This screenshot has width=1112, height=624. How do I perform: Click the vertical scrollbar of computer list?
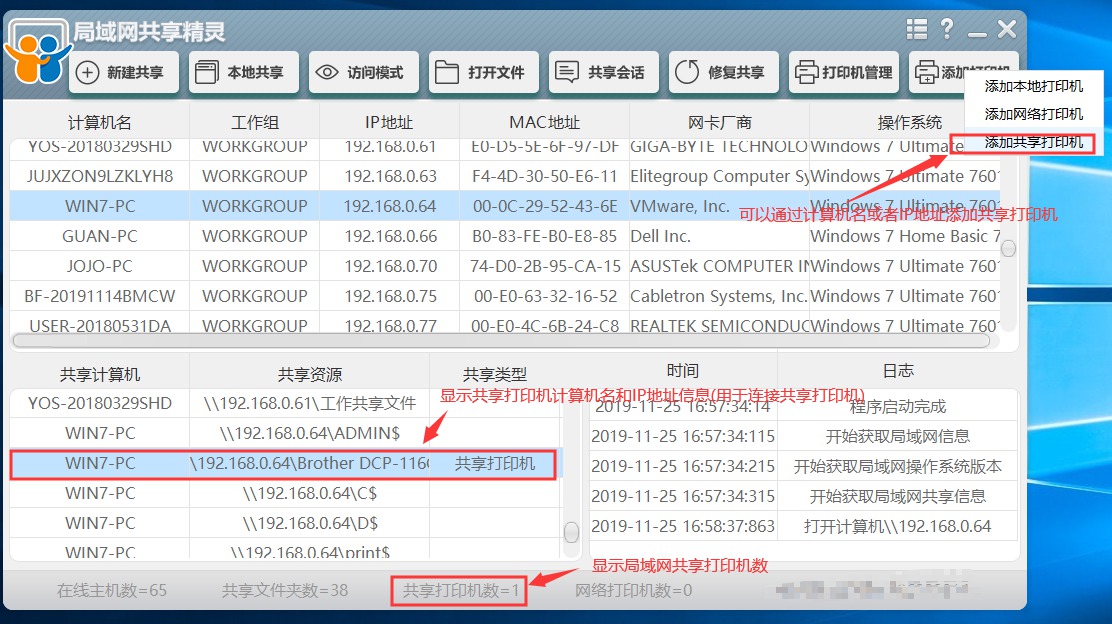1008,248
